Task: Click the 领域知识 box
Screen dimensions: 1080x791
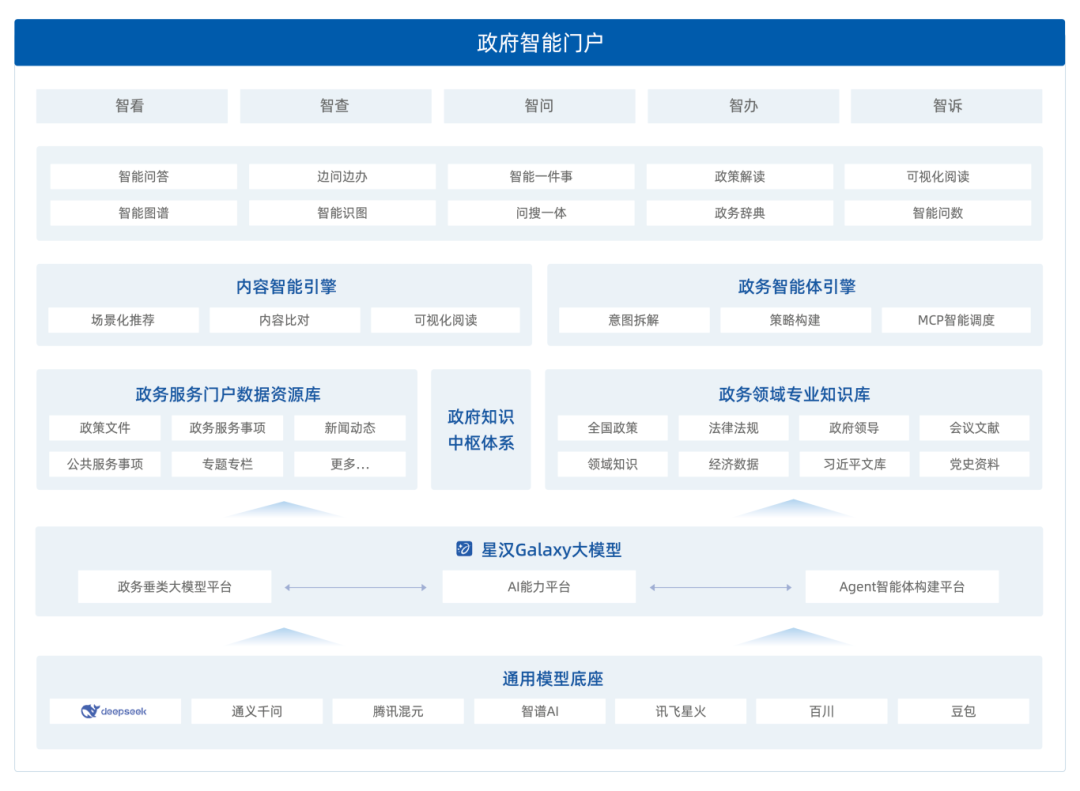Action: [x=612, y=464]
